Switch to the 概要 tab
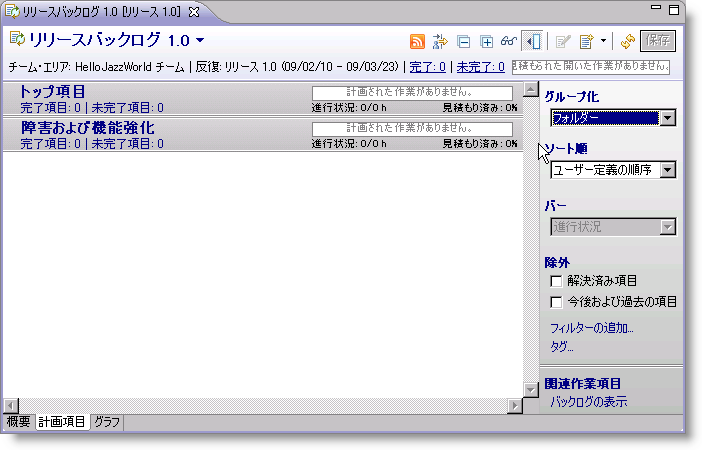The image size is (702, 450). pos(19,422)
